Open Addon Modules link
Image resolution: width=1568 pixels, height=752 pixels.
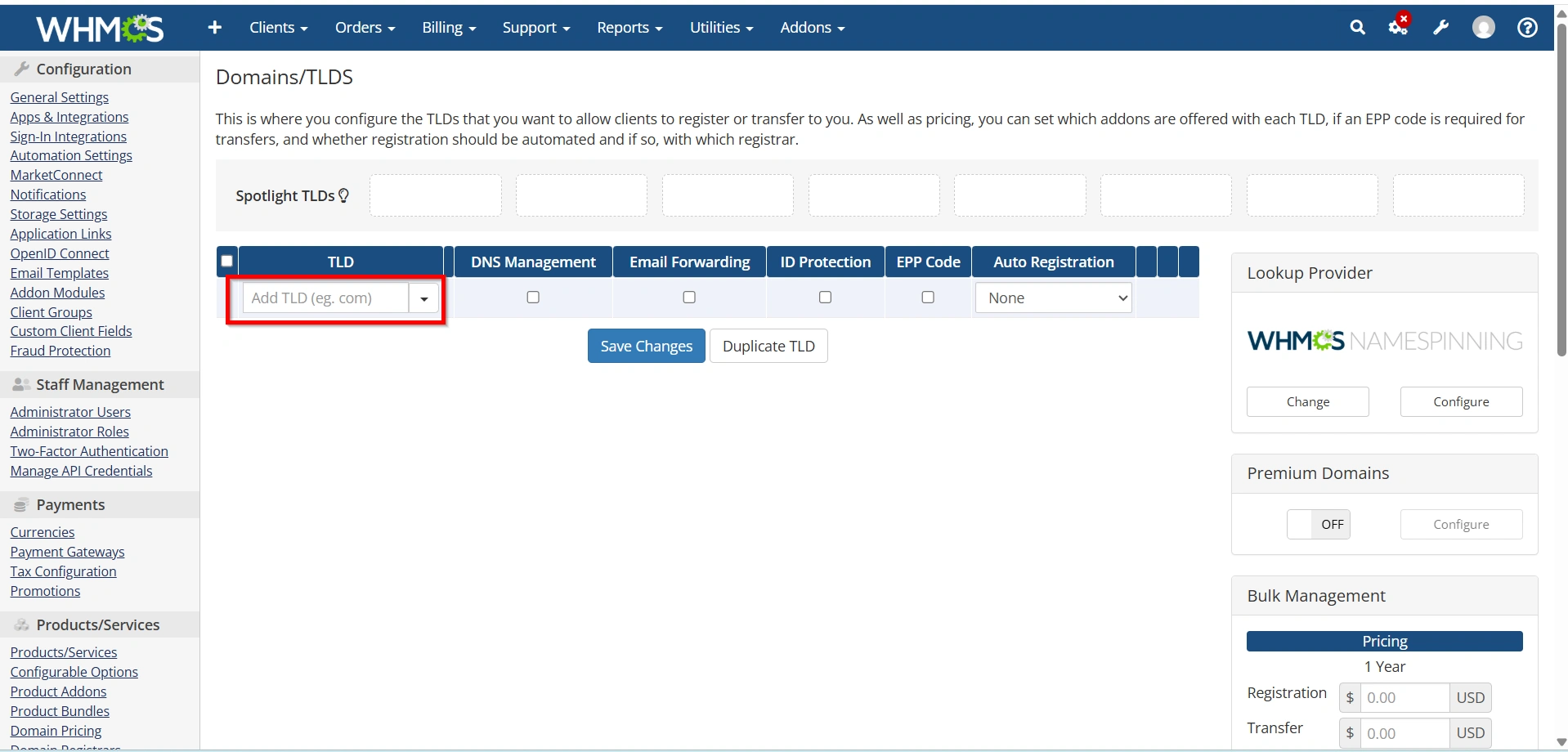[58, 293]
